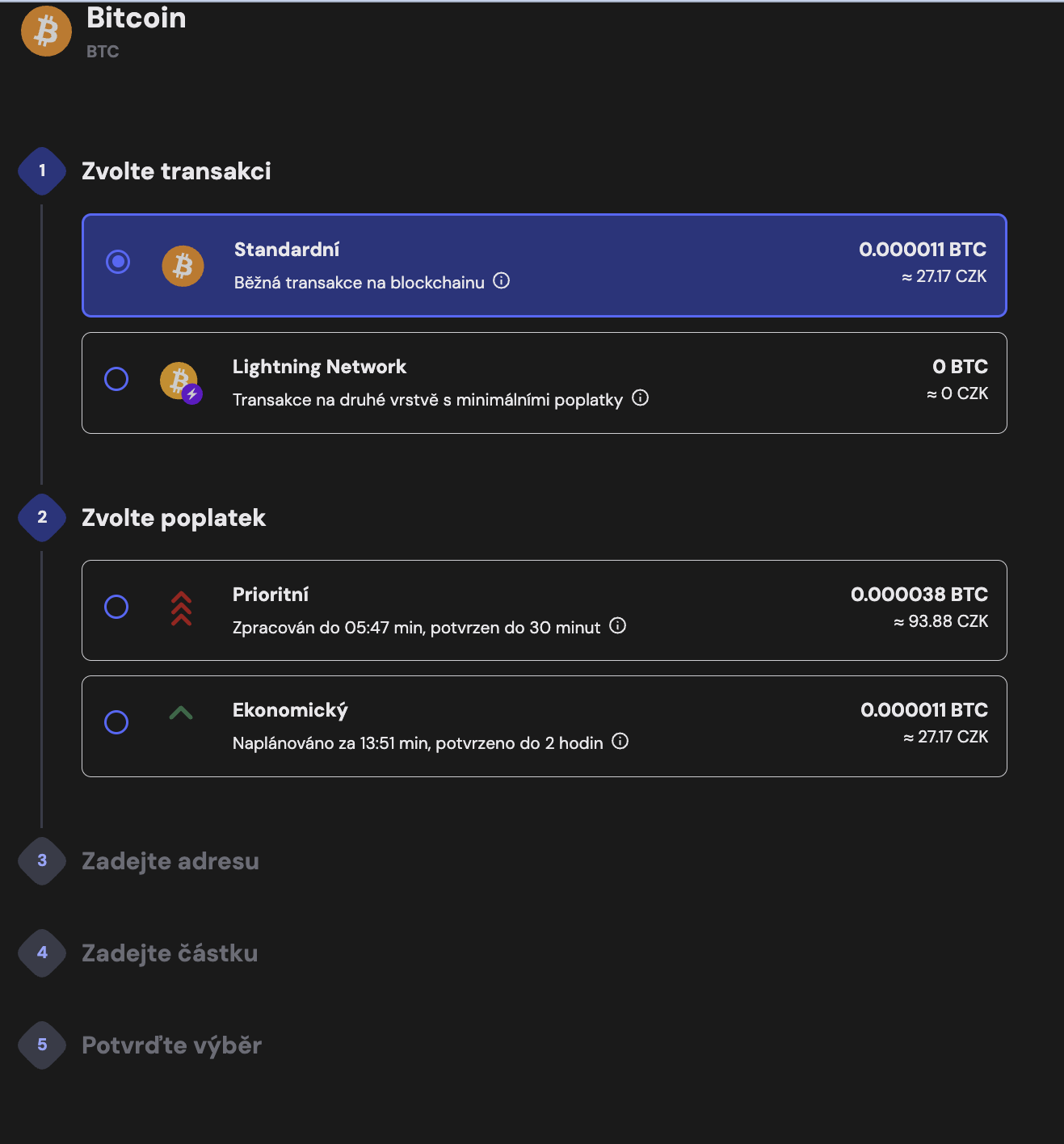The image size is (1064, 1144).
Task: Choose the Prioritní fee radio button
Action: pyautogui.click(x=116, y=607)
